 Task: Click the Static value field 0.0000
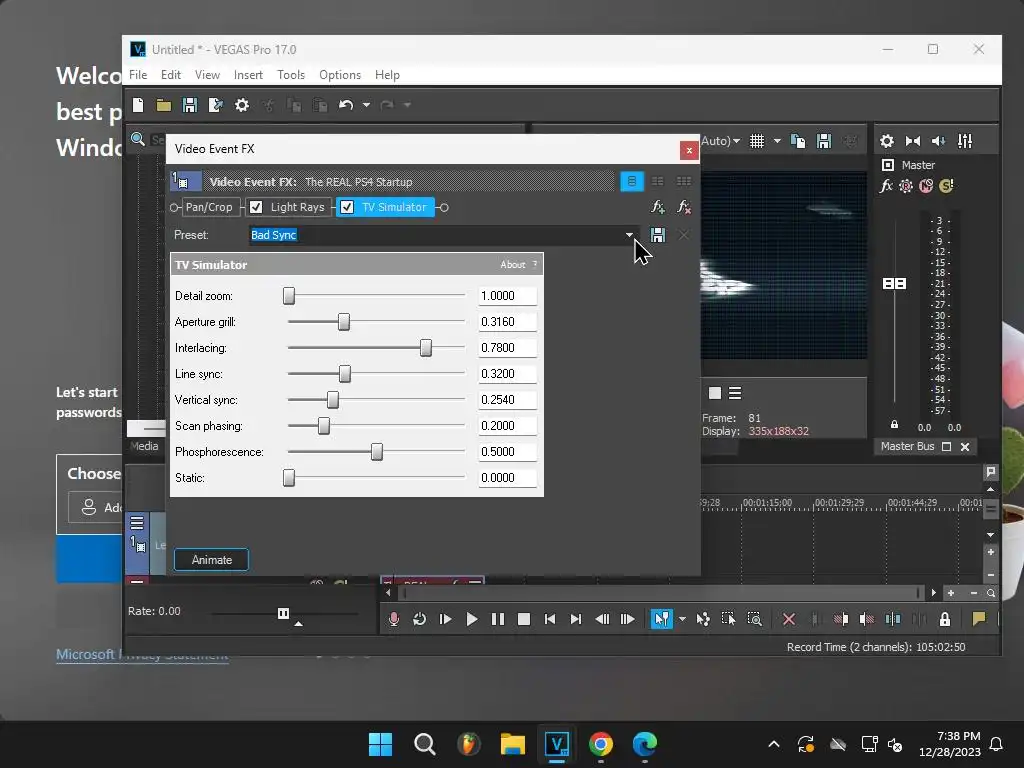pyautogui.click(x=507, y=478)
